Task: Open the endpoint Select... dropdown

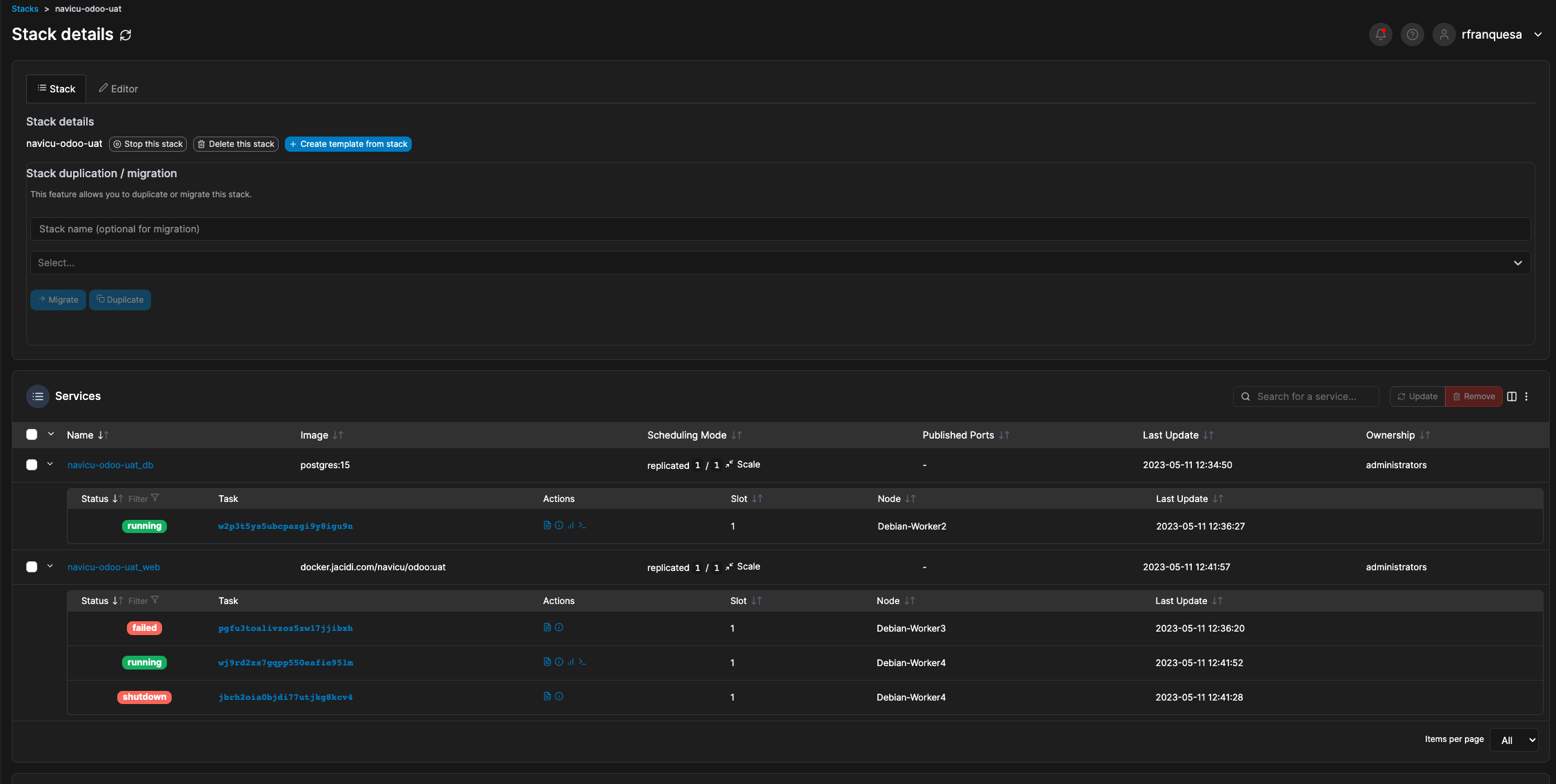Action: coord(780,263)
